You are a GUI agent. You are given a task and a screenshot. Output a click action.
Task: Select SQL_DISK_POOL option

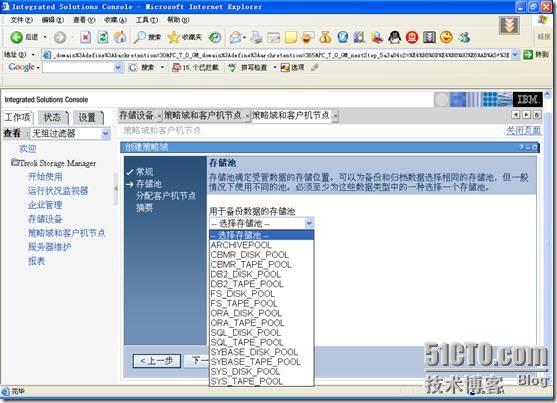point(261,332)
